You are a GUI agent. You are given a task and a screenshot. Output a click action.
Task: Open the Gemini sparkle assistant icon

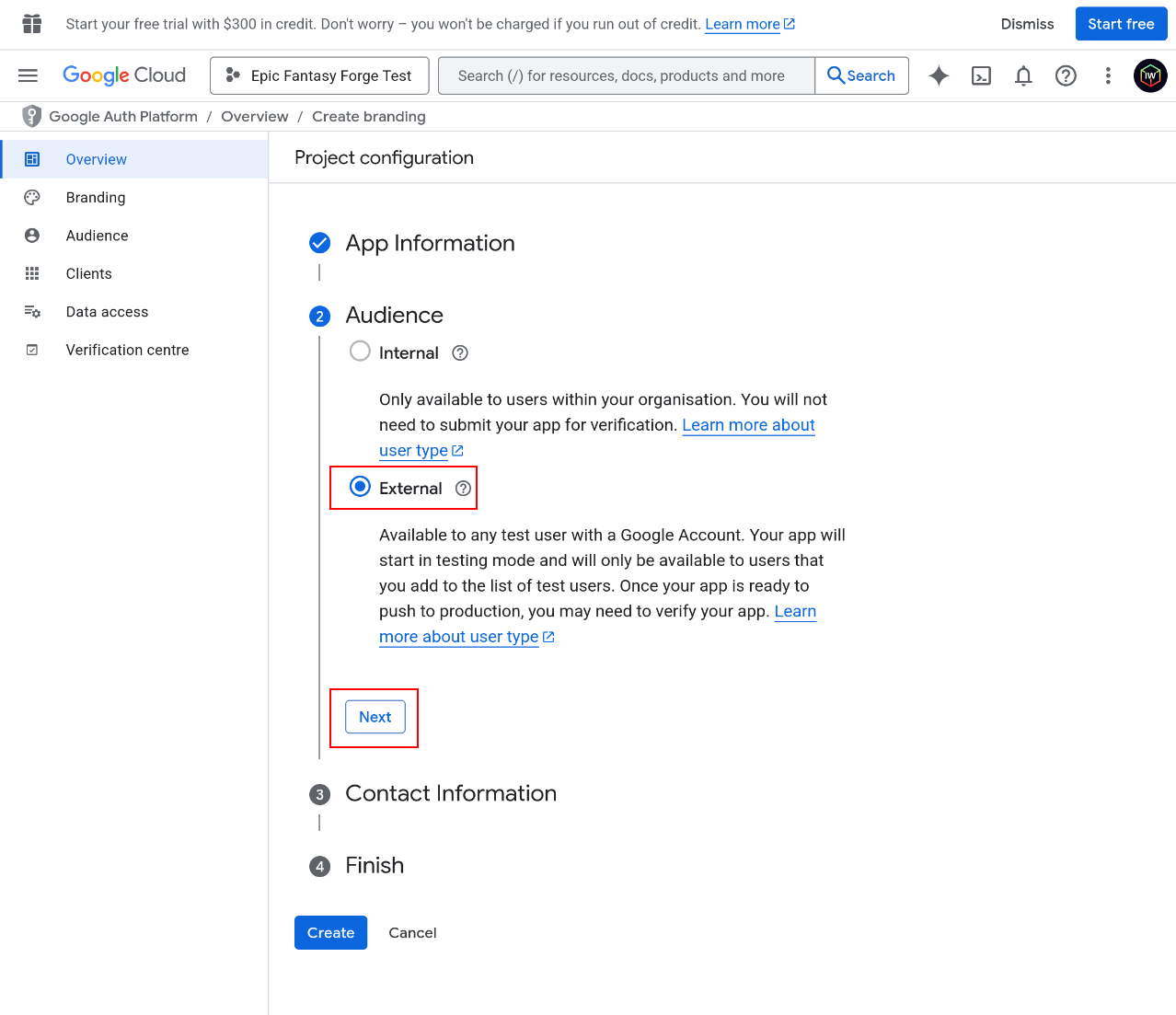(939, 75)
